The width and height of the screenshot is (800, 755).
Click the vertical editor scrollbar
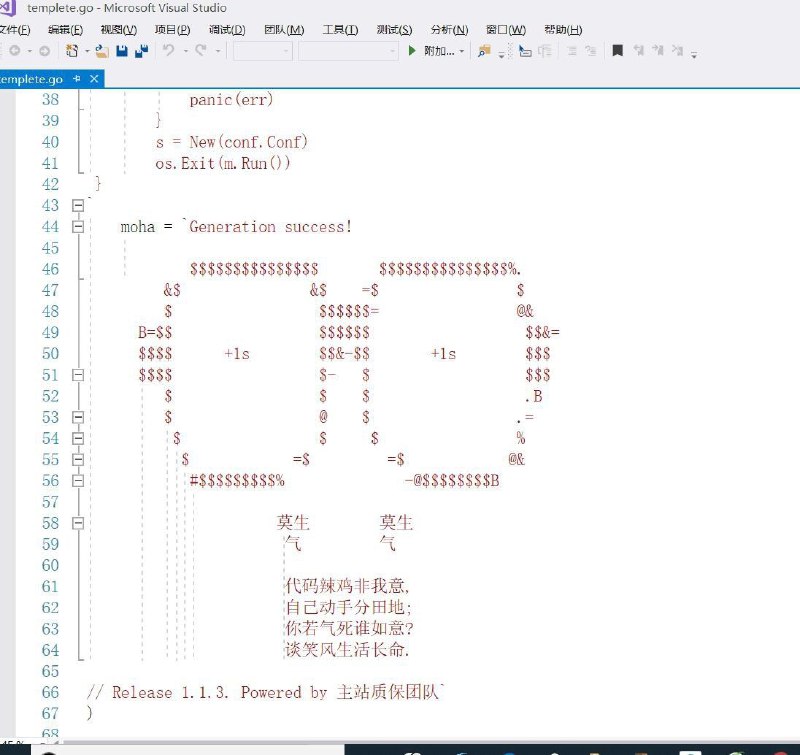[x=792, y=300]
